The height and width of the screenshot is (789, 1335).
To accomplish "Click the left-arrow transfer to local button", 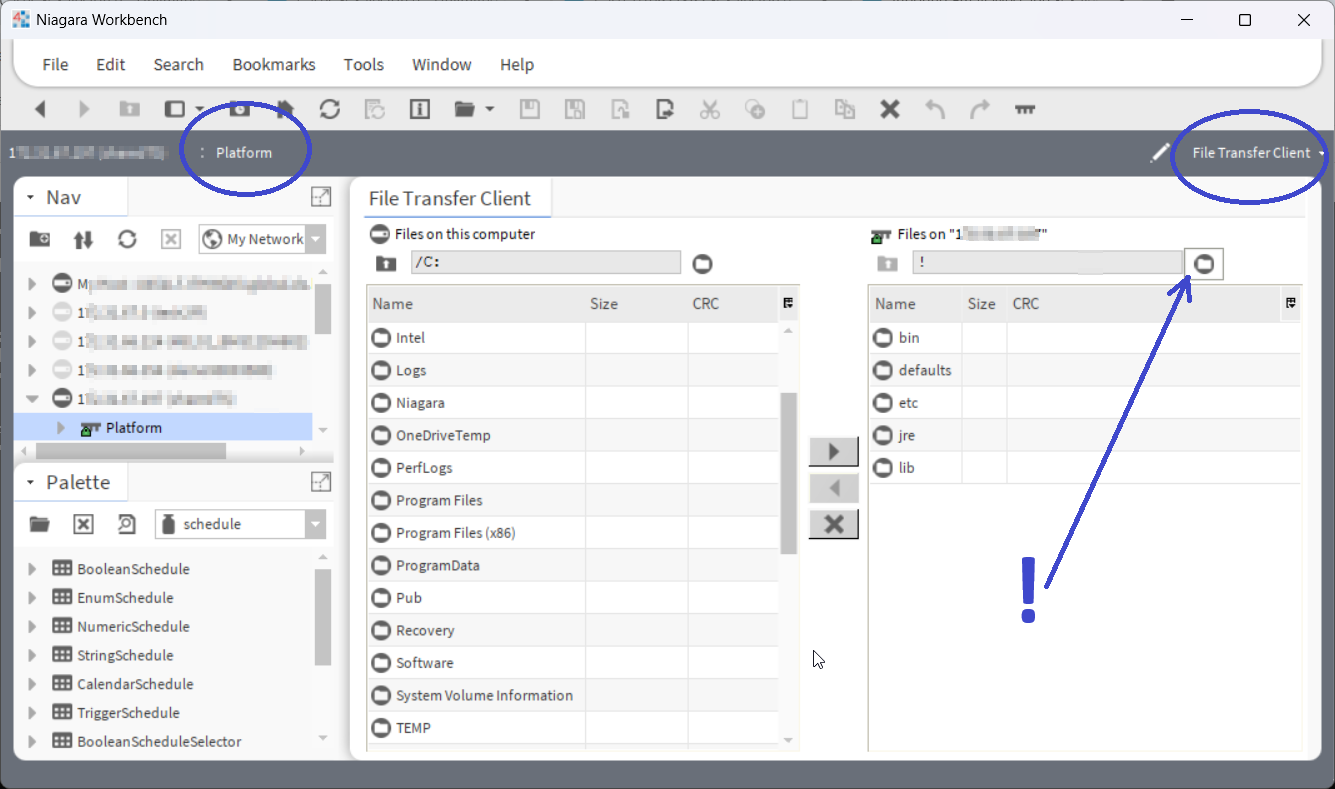I will (834, 487).
